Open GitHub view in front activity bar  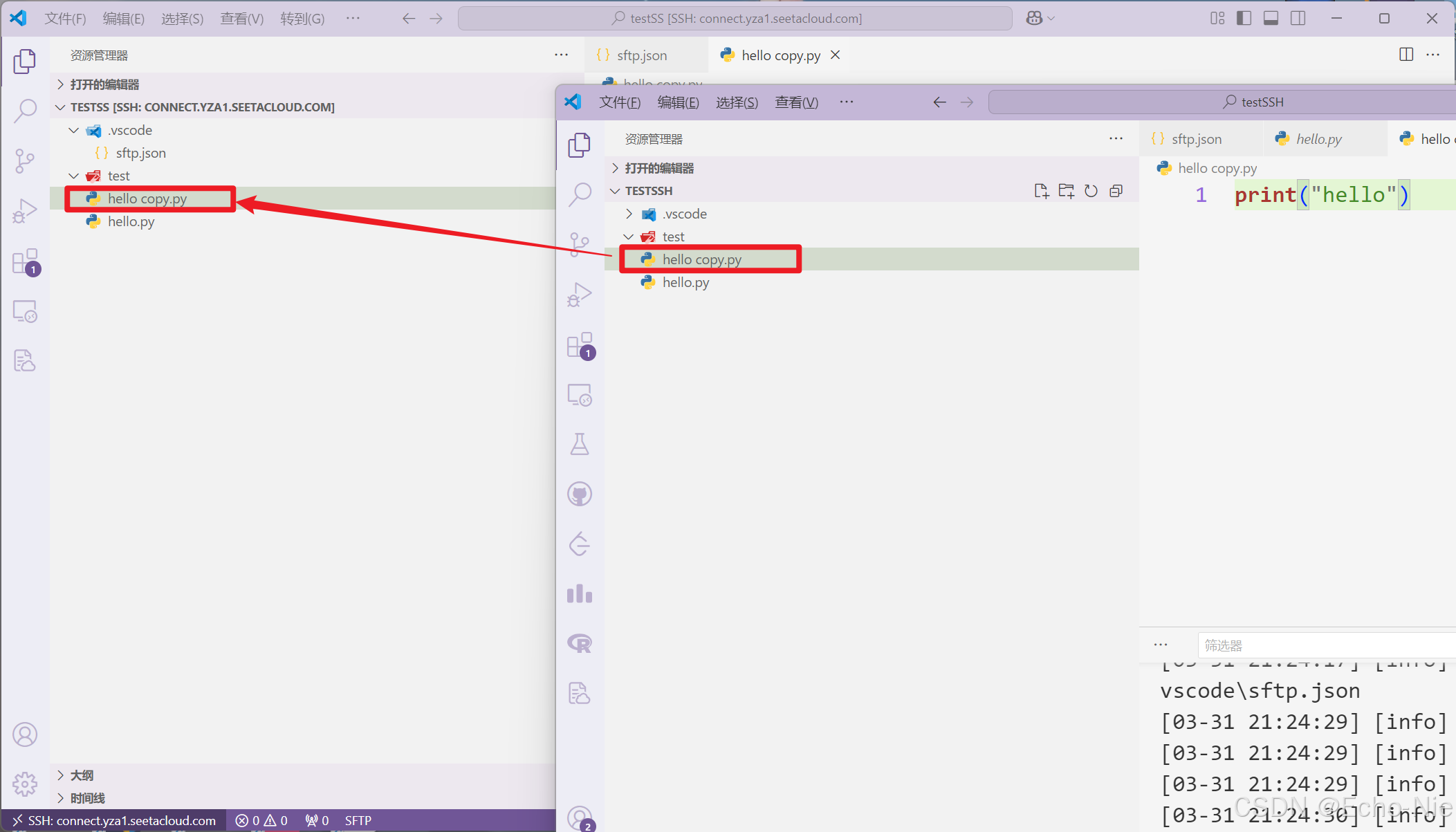(580, 494)
